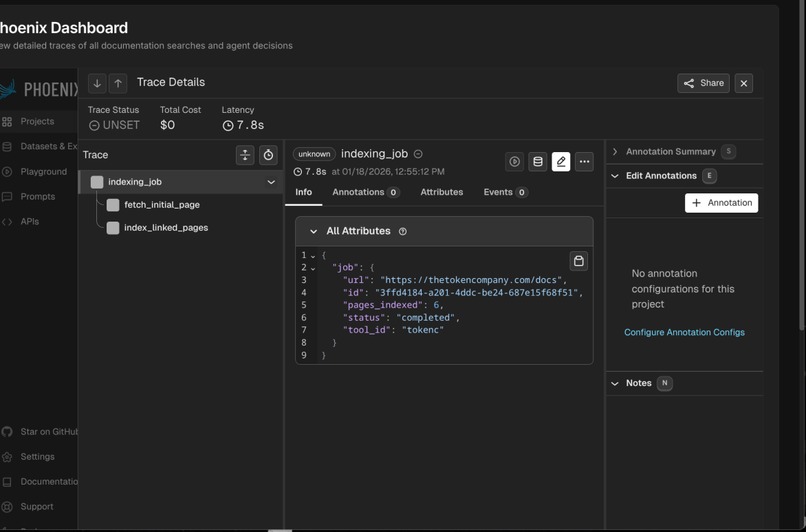
Task: Click the "tokenc" tool_id value
Action: point(423,329)
